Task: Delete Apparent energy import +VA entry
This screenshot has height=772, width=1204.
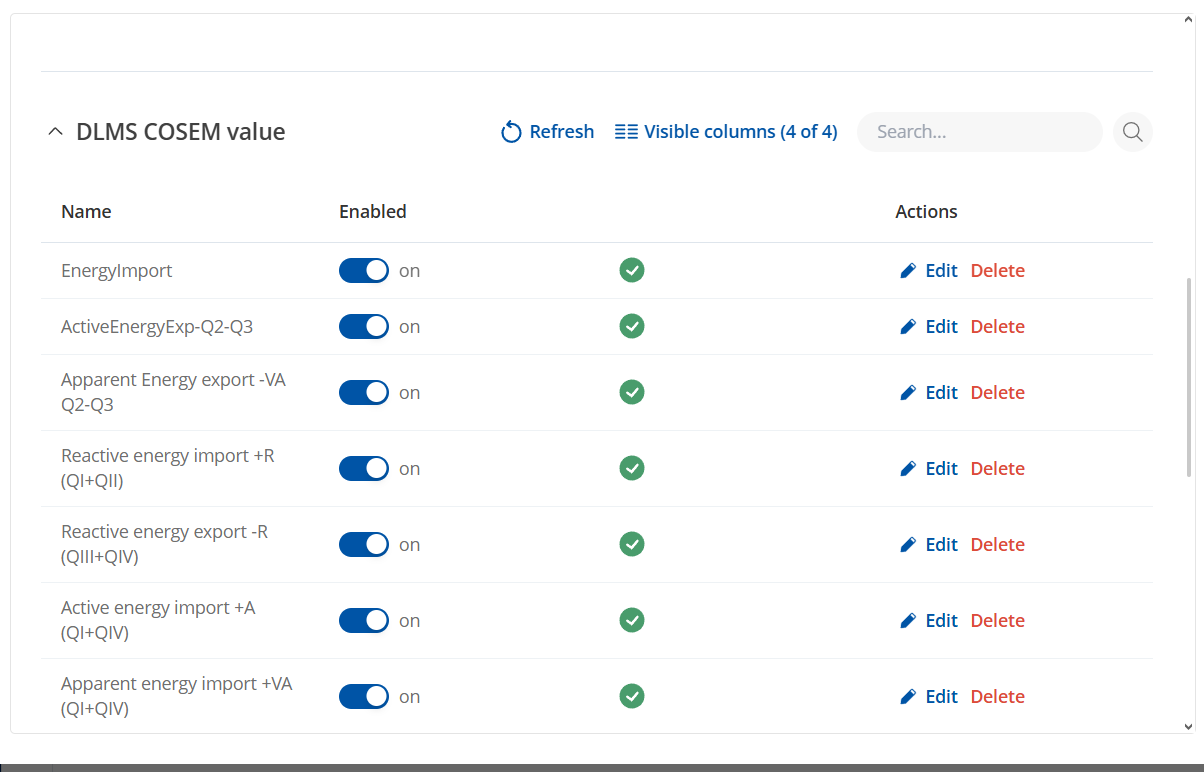Action: coord(998,697)
